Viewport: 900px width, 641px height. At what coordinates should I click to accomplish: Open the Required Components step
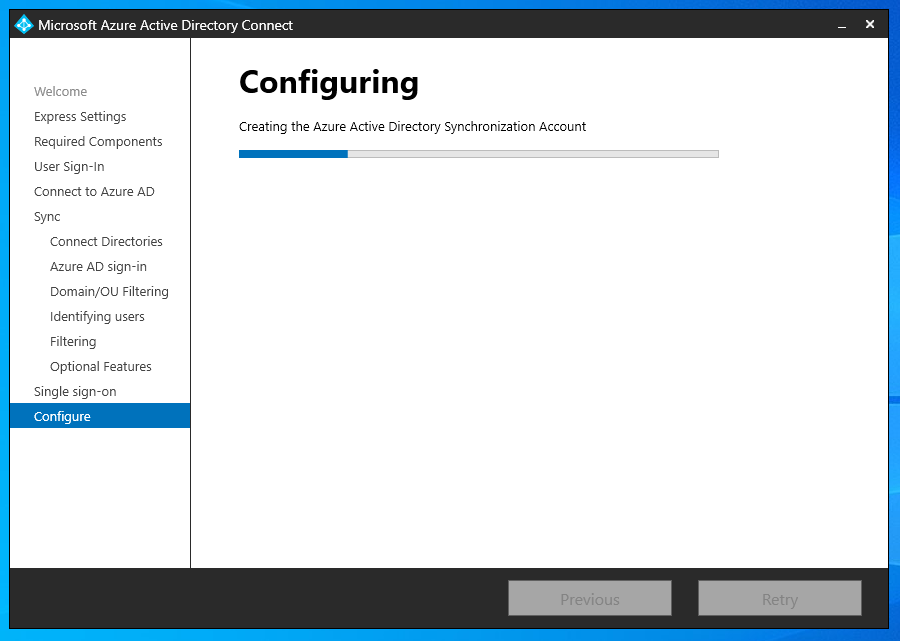pos(98,142)
